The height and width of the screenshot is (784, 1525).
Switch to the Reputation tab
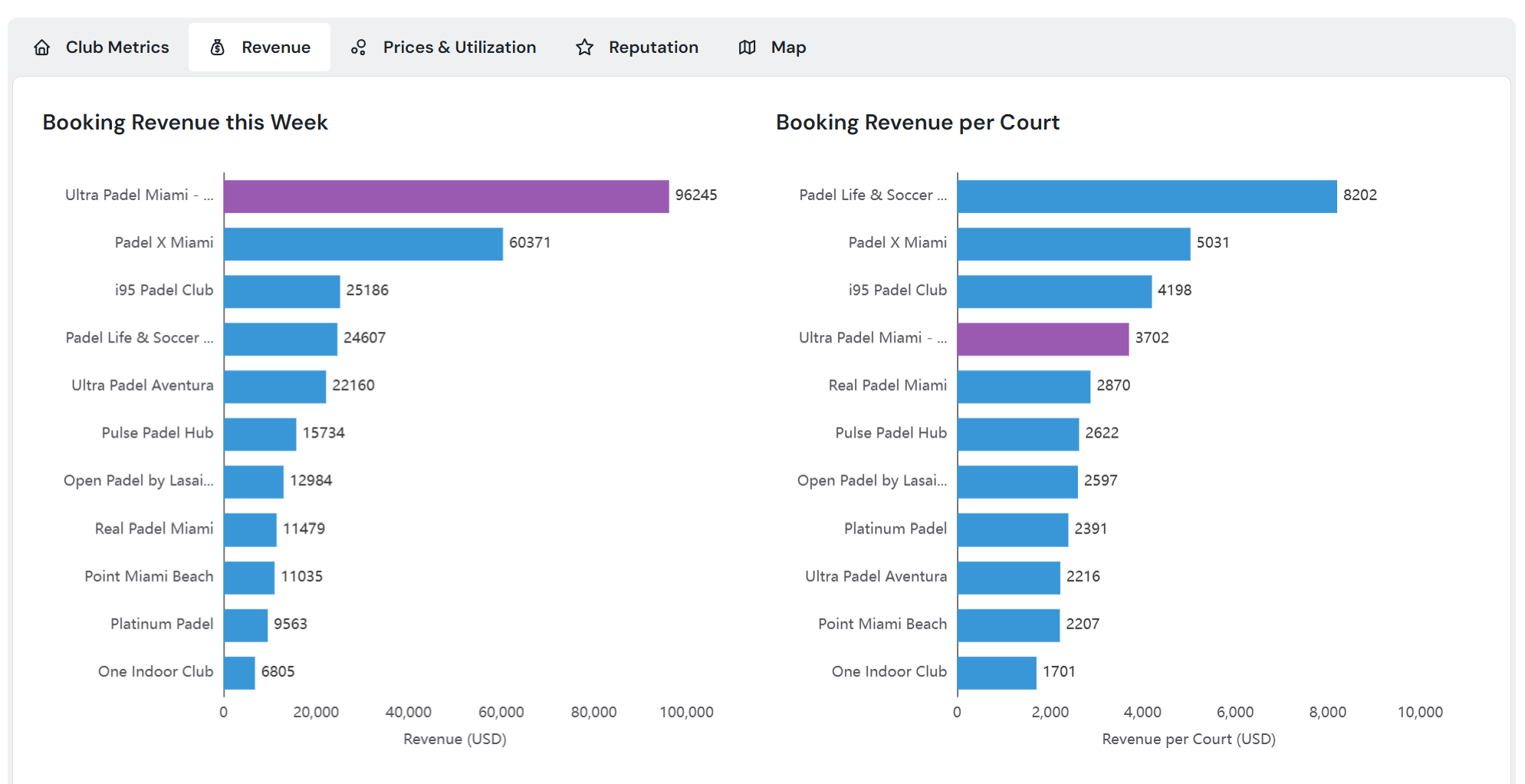coord(652,47)
